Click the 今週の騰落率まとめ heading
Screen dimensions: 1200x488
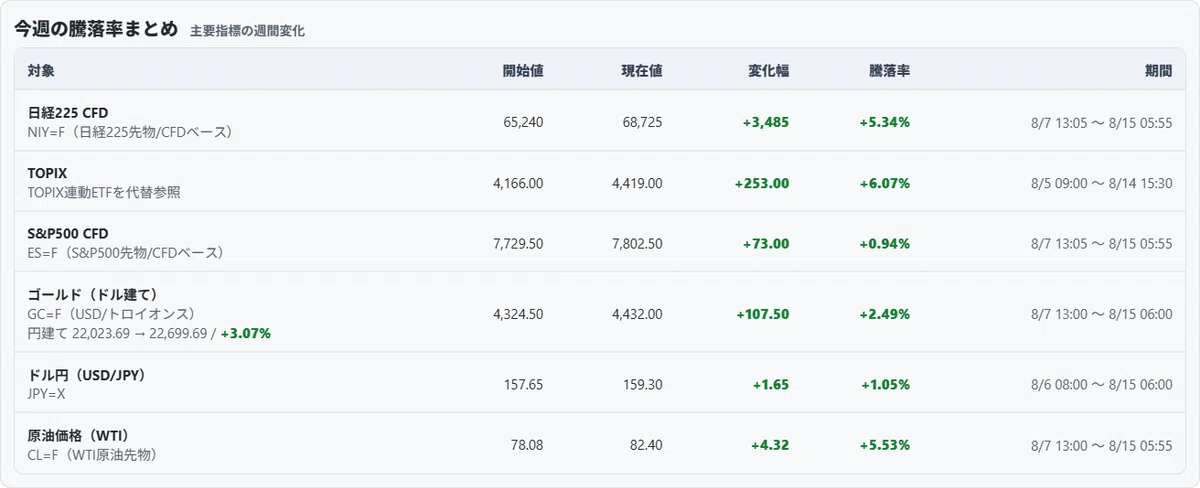tap(96, 29)
